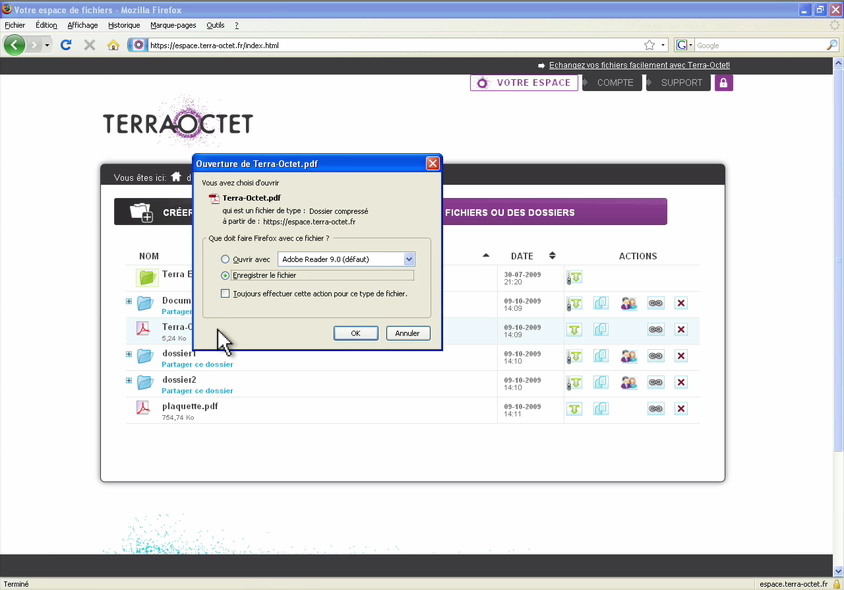Screen dimensions: 844x590
Task: Click 'Echangez vos fichiers facilement' link
Action: point(639,65)
